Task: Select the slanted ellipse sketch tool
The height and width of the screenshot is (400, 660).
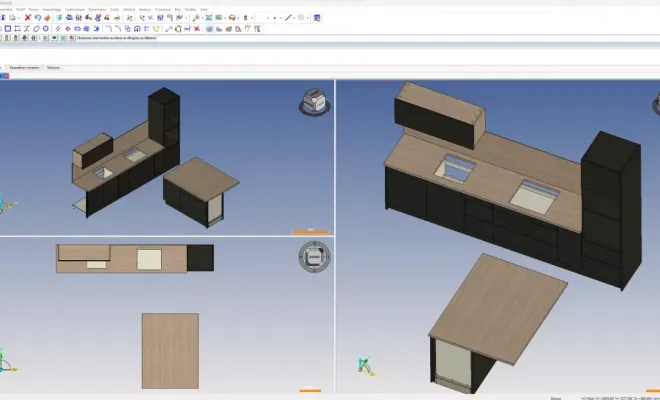Action: pos(36,29)
